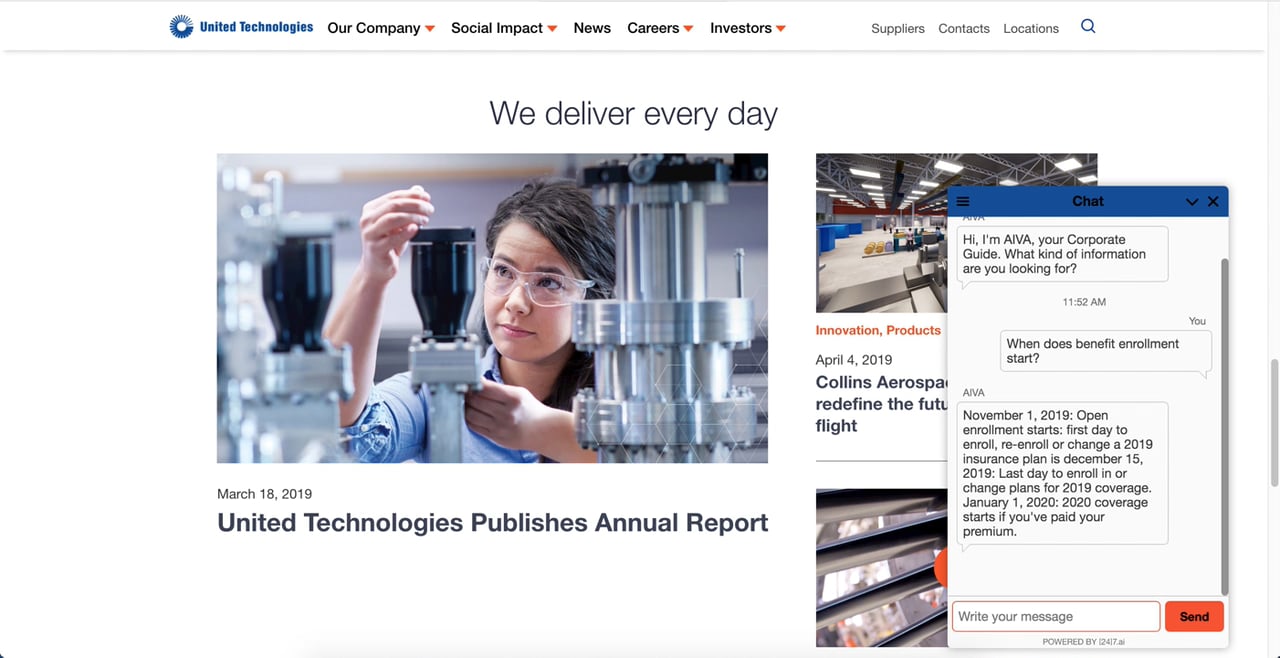Open the Locations link
This screenshot has width=1280, height=658.
pos(1031,28)
